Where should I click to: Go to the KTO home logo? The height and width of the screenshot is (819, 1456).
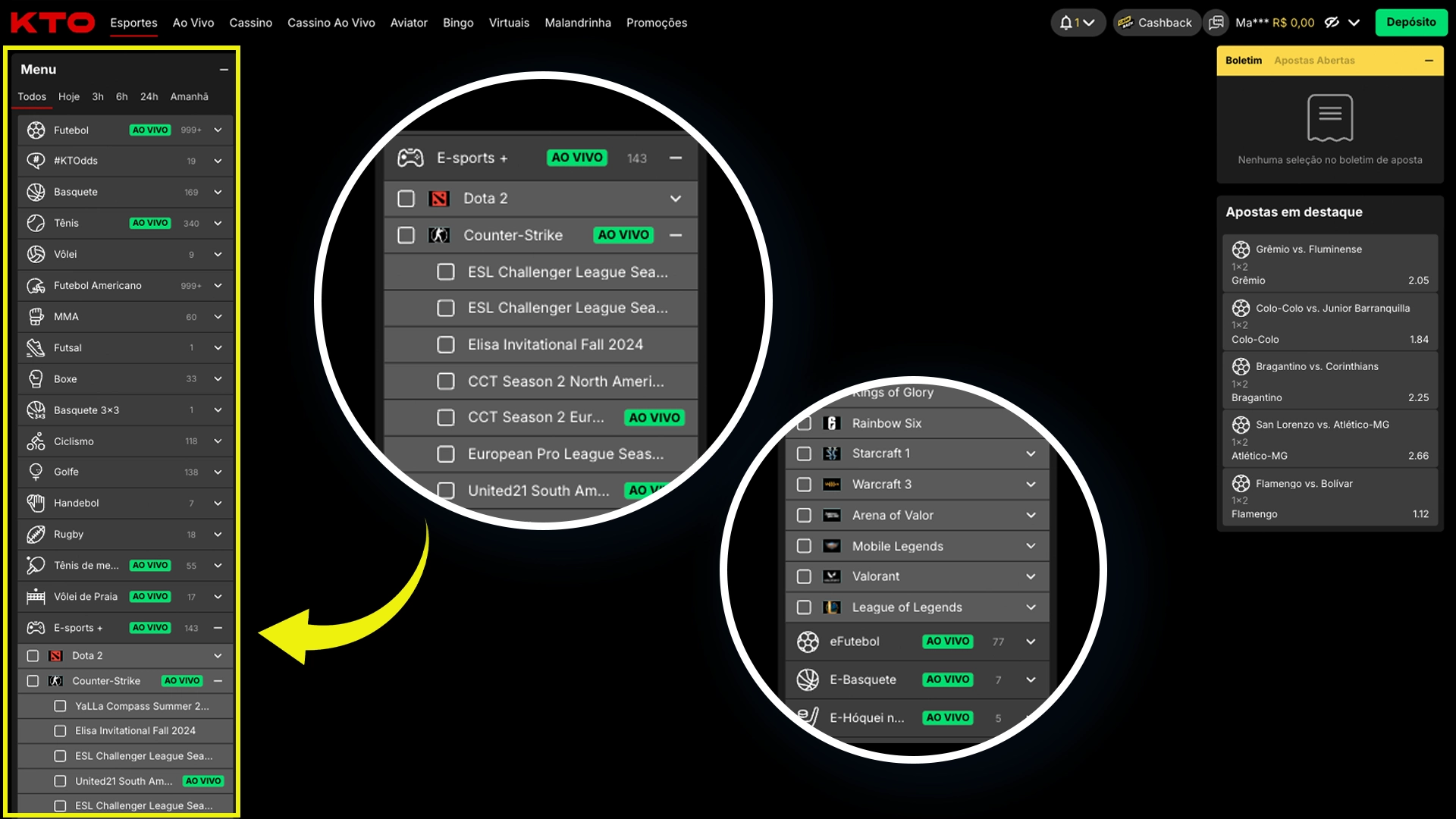52,23
